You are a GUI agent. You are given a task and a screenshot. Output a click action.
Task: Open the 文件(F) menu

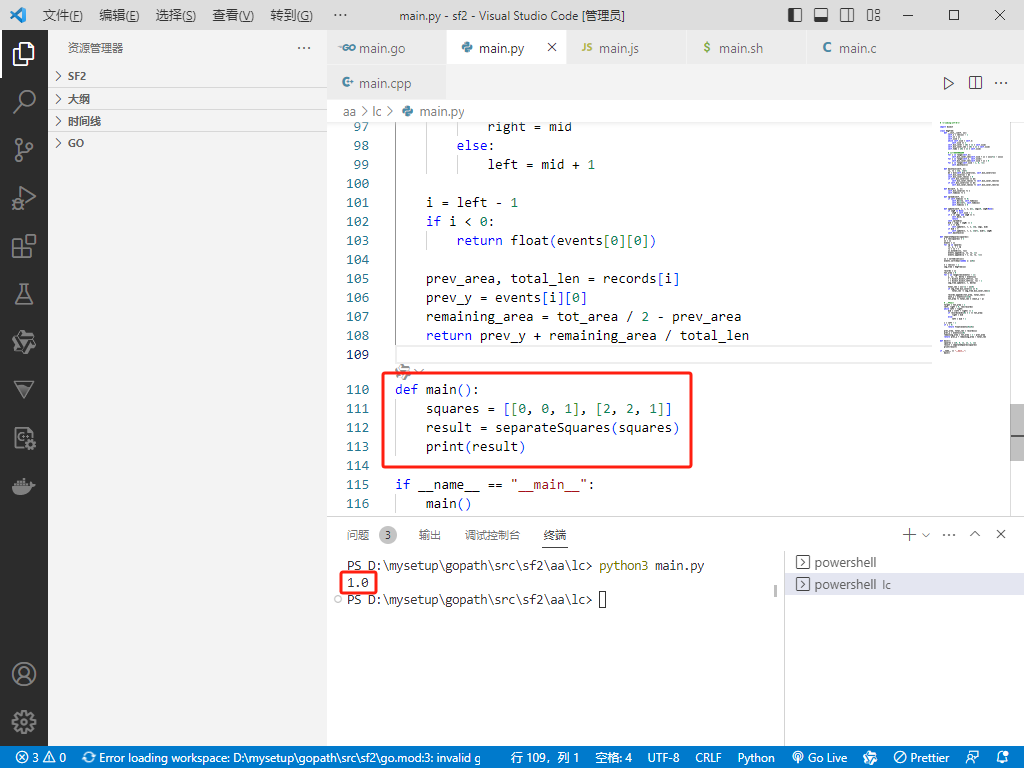[x=63, y=15]
